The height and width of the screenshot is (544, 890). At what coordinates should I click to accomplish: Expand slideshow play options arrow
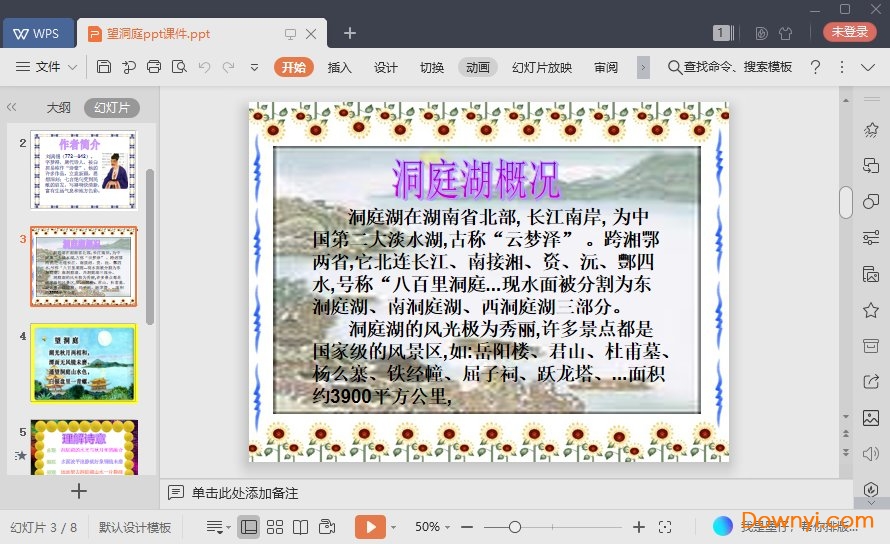[393, 527]
